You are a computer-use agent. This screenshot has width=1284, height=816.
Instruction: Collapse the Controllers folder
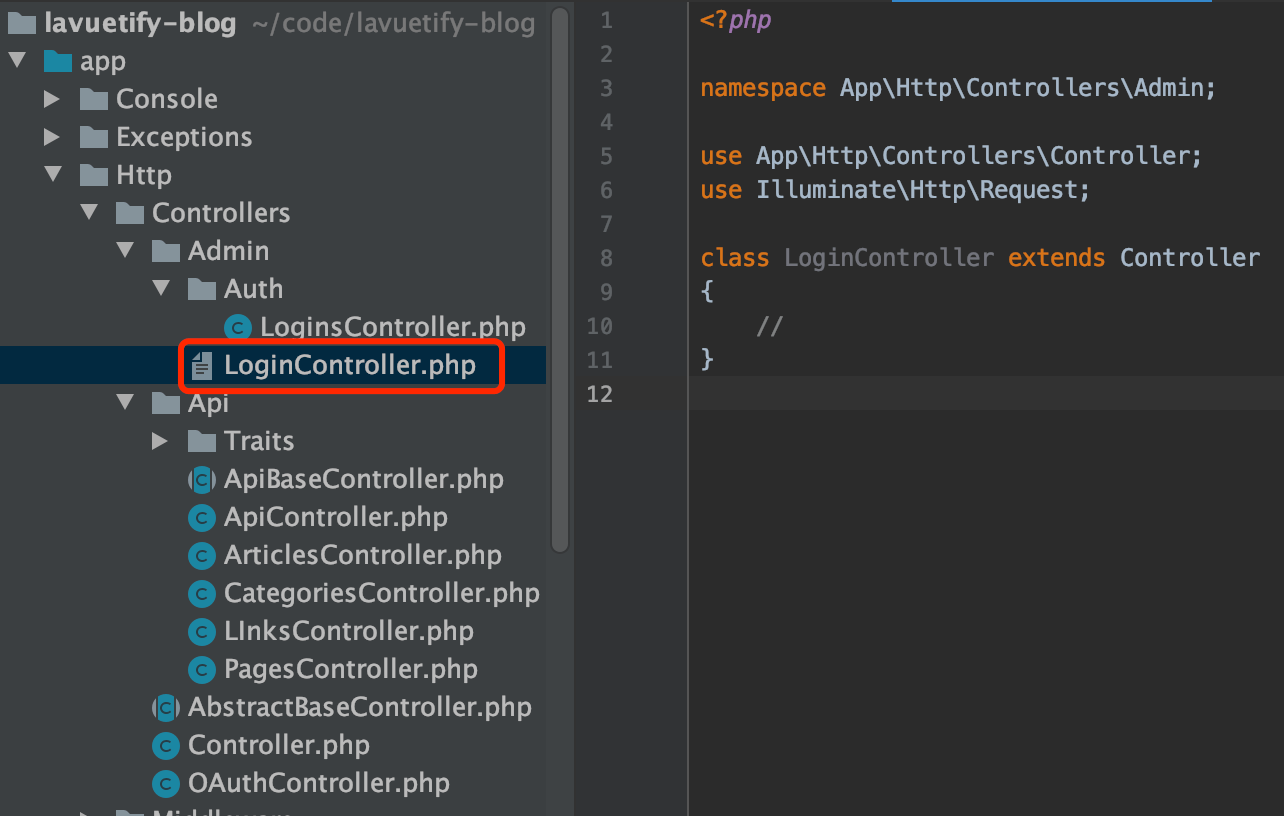click(x=89, y=212)
